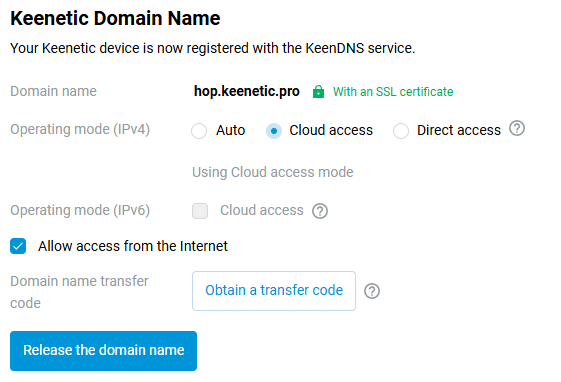
Task: Click the With an SSL certificate text
Action: [393, 92]
